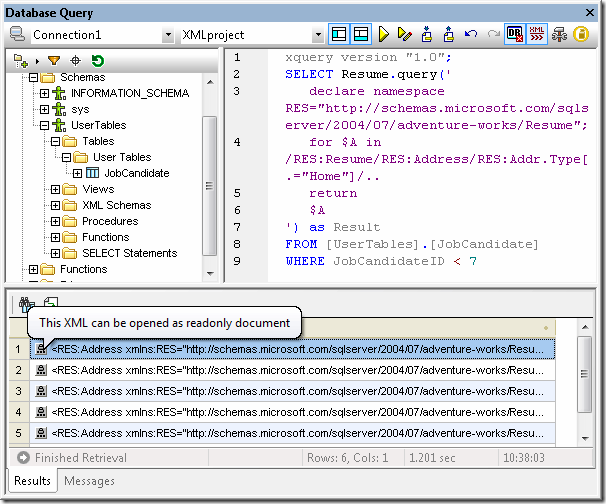
Task: Click the filter funnel icon above the tree
Action: pyautogui.click(x=53, y=62)
